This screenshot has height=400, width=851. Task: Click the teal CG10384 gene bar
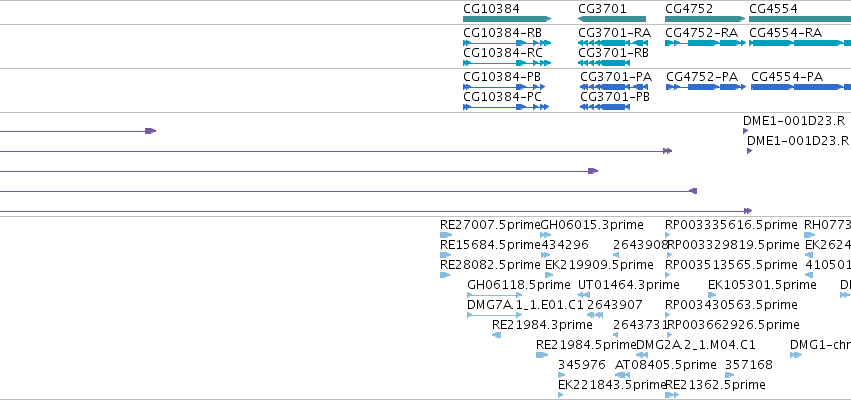[x=507, y=19]
